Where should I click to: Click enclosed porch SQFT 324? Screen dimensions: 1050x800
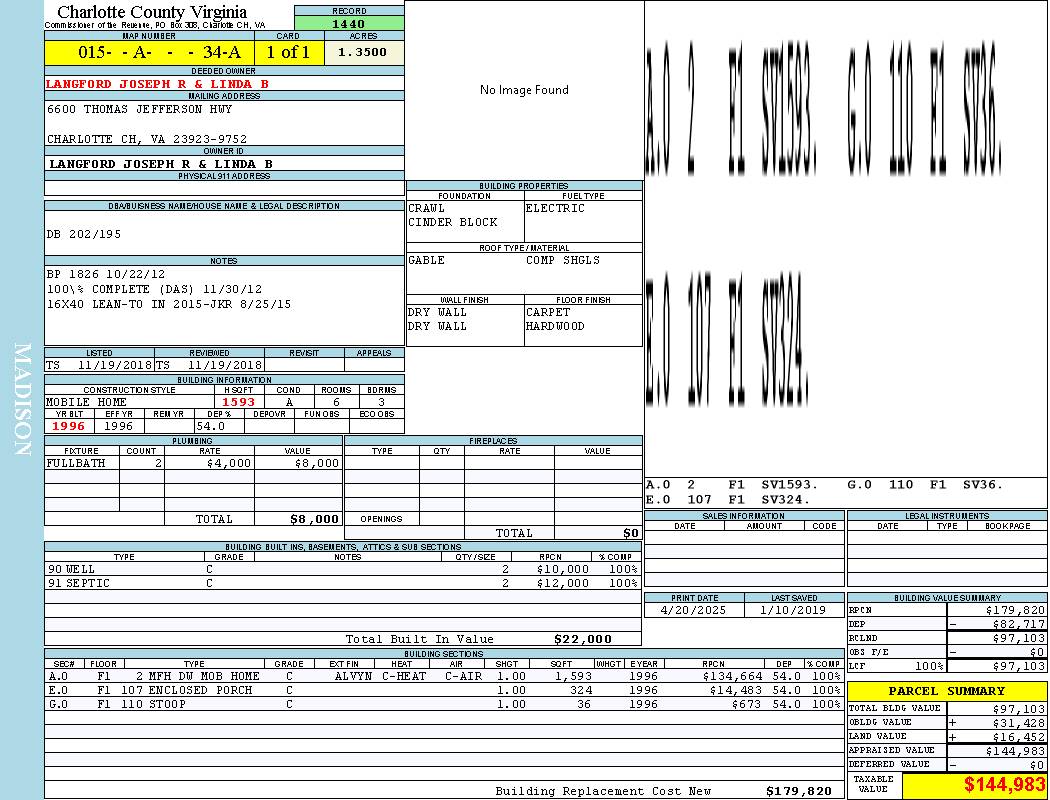(x=581, y=690)
